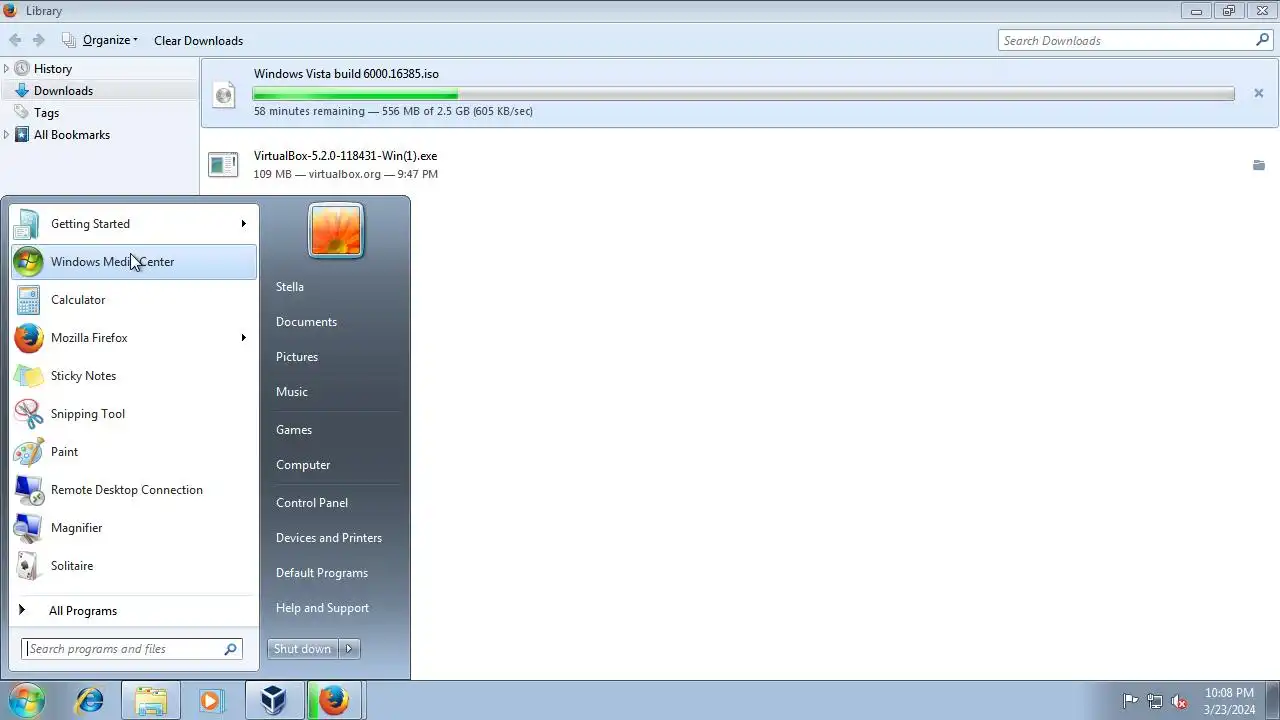Image resolution: width=1280 pixels, height=720 pixels.
Task: Launch Windows Media Center
Action: point(133,262)
